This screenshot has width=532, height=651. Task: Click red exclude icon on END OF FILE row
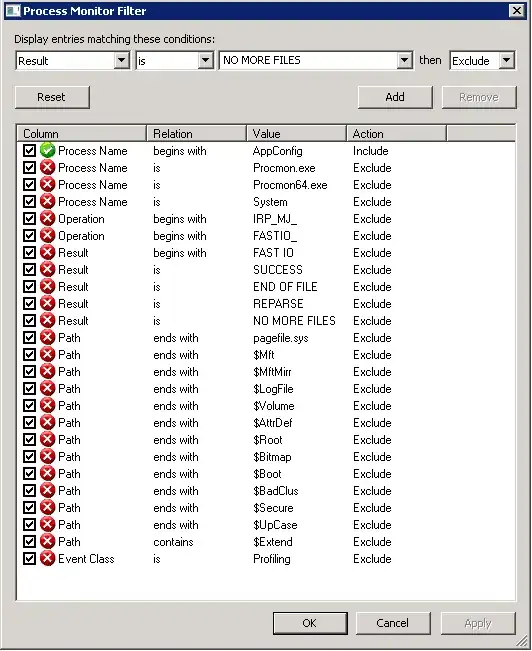[48, 286]
